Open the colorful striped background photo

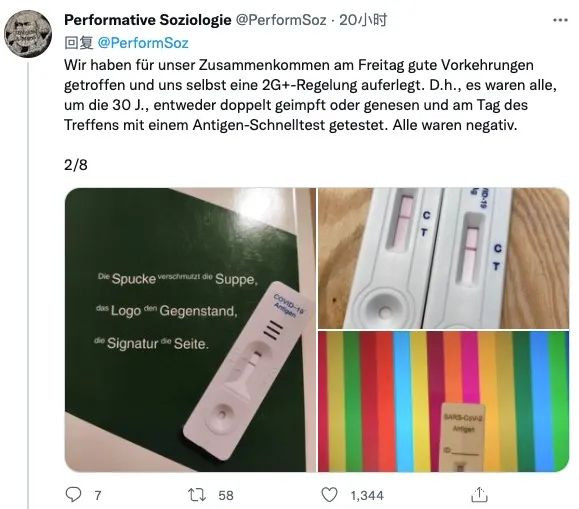443,402
